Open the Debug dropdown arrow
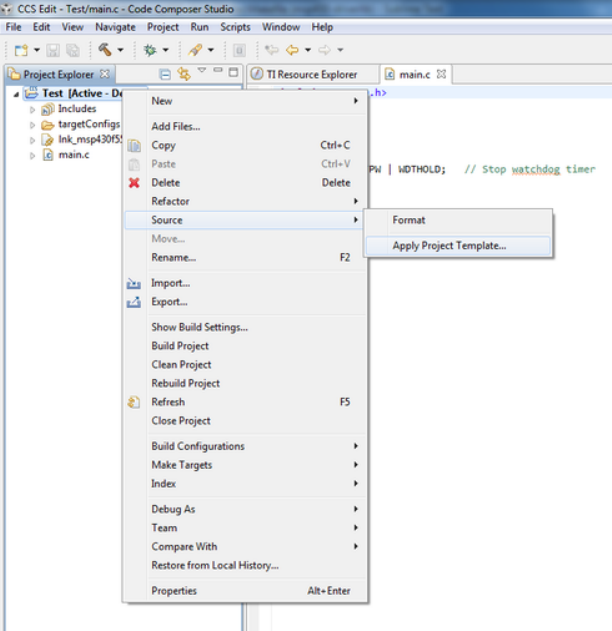 click(165, 50)
